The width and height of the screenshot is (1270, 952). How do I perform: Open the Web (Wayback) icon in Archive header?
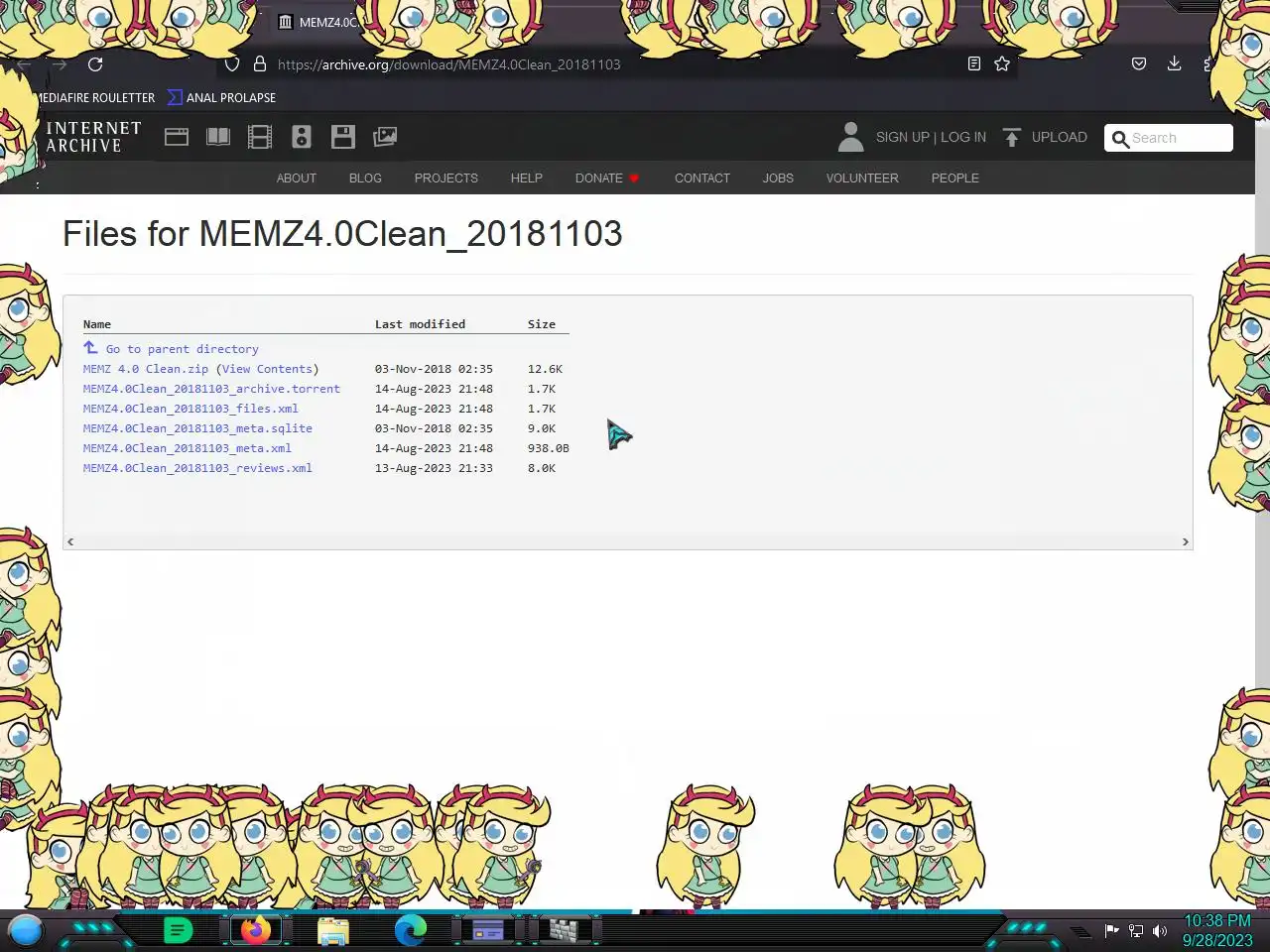click(177, 137)
